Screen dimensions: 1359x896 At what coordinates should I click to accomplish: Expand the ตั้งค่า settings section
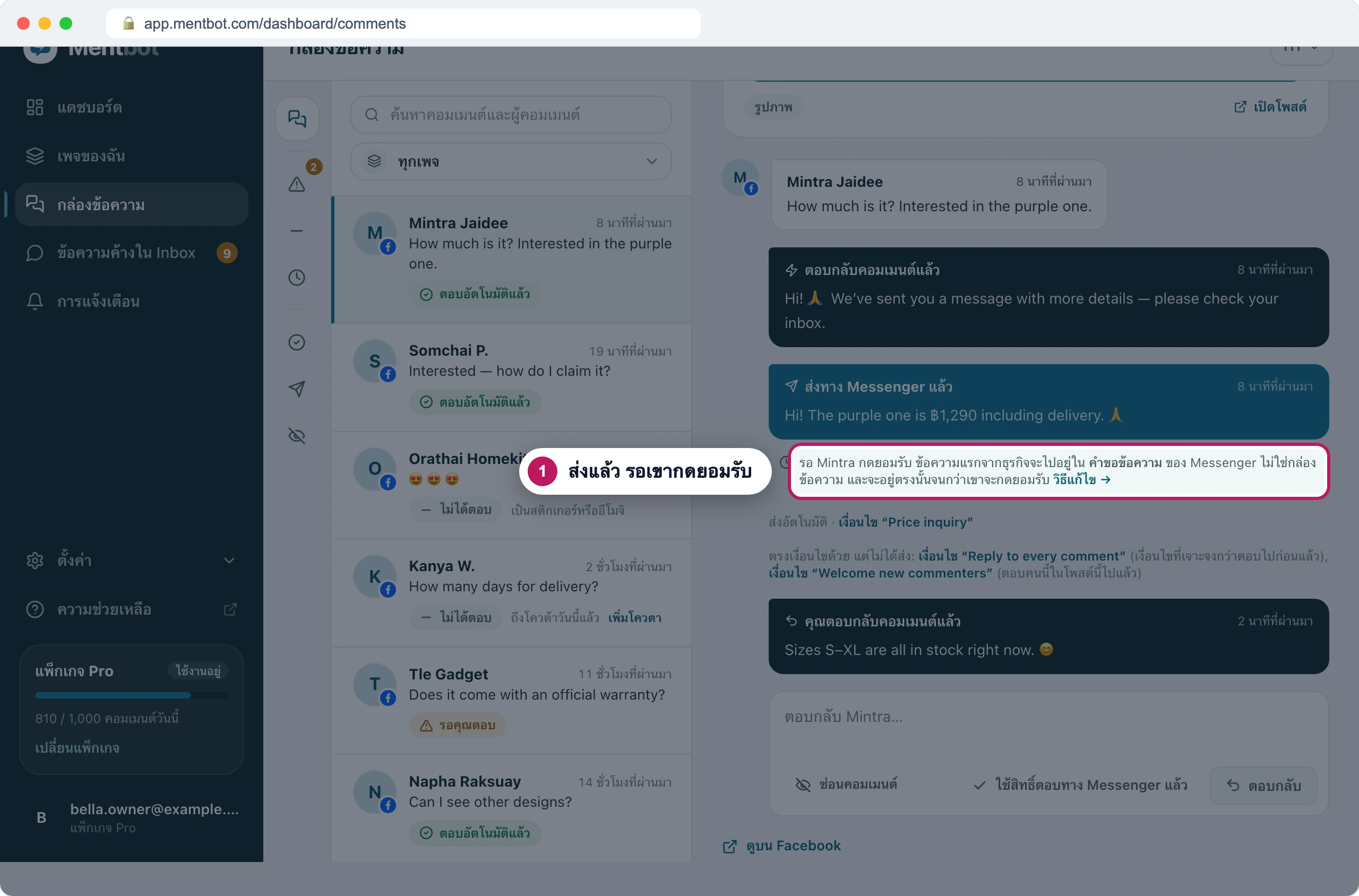(132, 560)
